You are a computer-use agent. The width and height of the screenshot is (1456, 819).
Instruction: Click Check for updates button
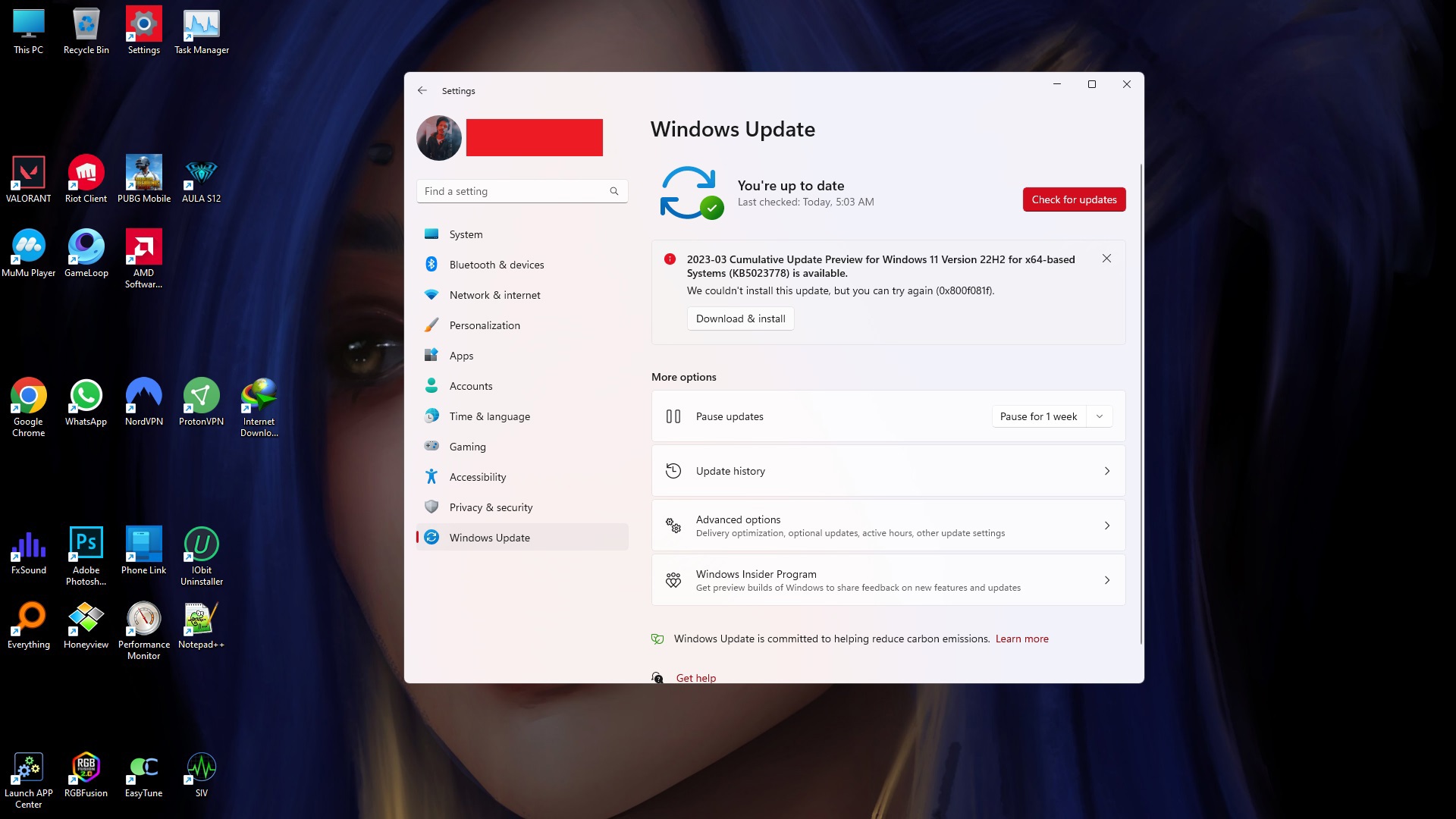1074,199
